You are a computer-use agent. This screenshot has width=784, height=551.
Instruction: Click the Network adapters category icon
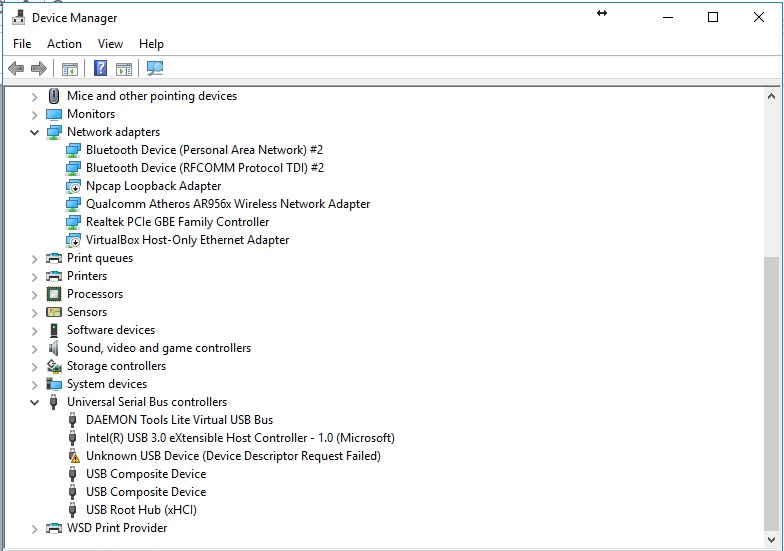coord(54,132)
